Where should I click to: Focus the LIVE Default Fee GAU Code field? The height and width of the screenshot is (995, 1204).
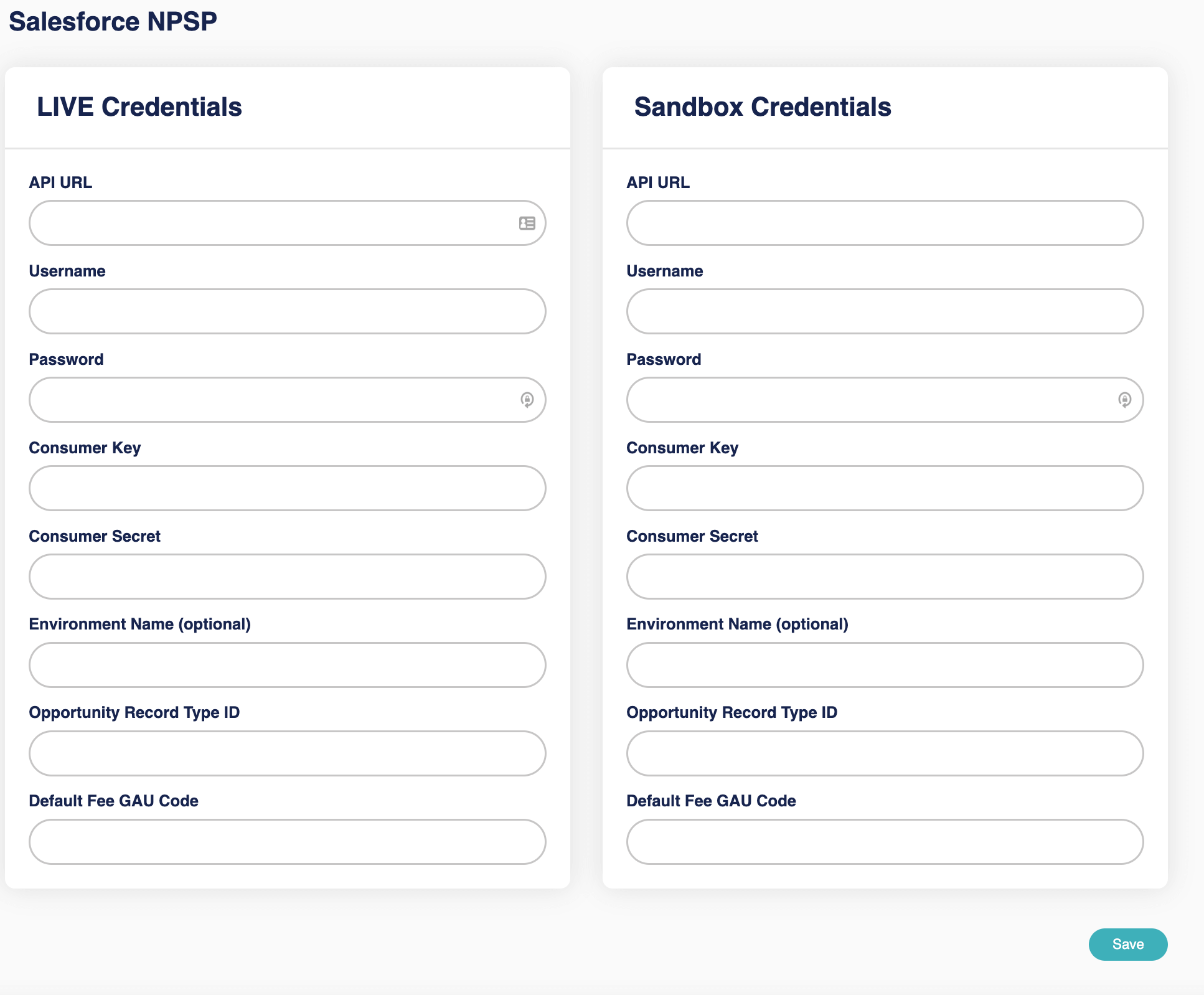point(288,842)
